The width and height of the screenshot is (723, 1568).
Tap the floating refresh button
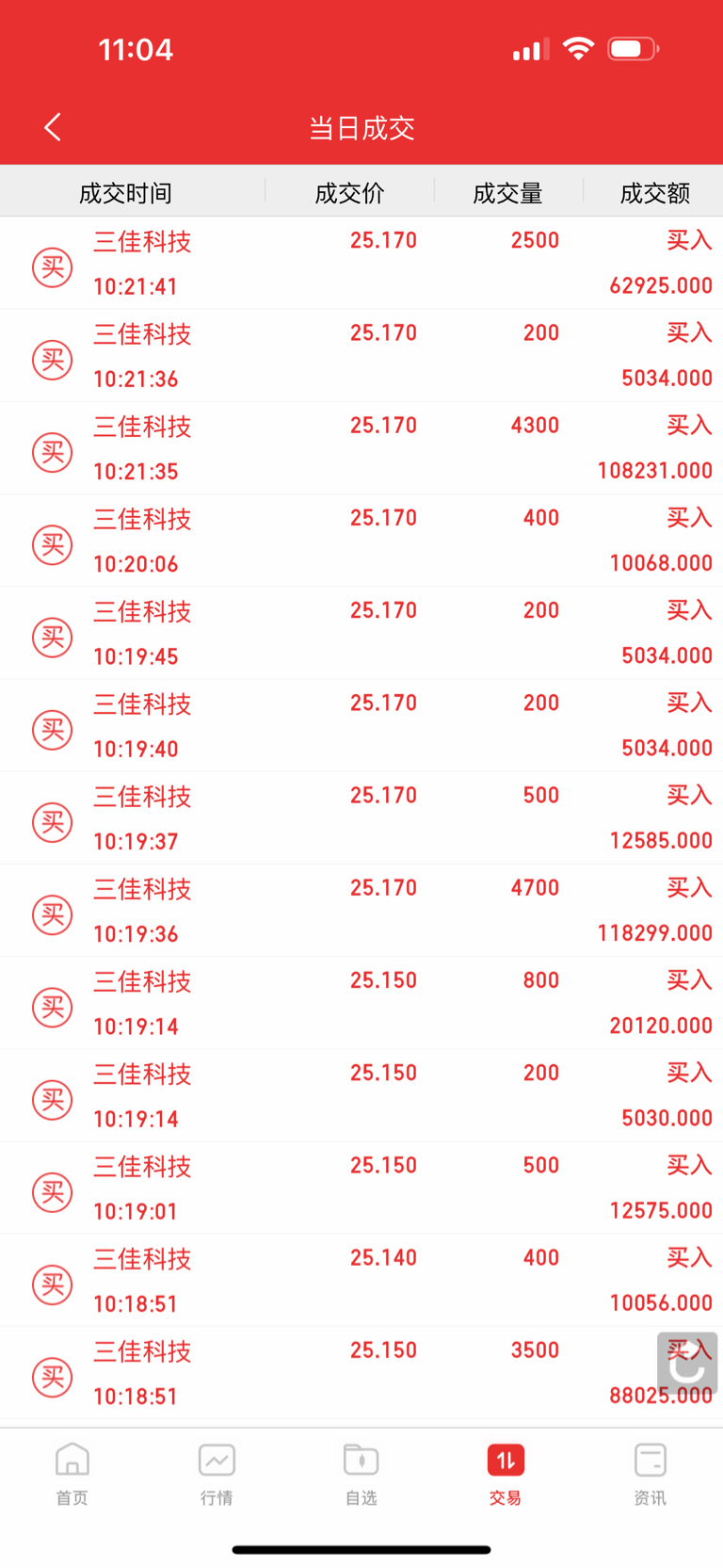pos(687,1363)
